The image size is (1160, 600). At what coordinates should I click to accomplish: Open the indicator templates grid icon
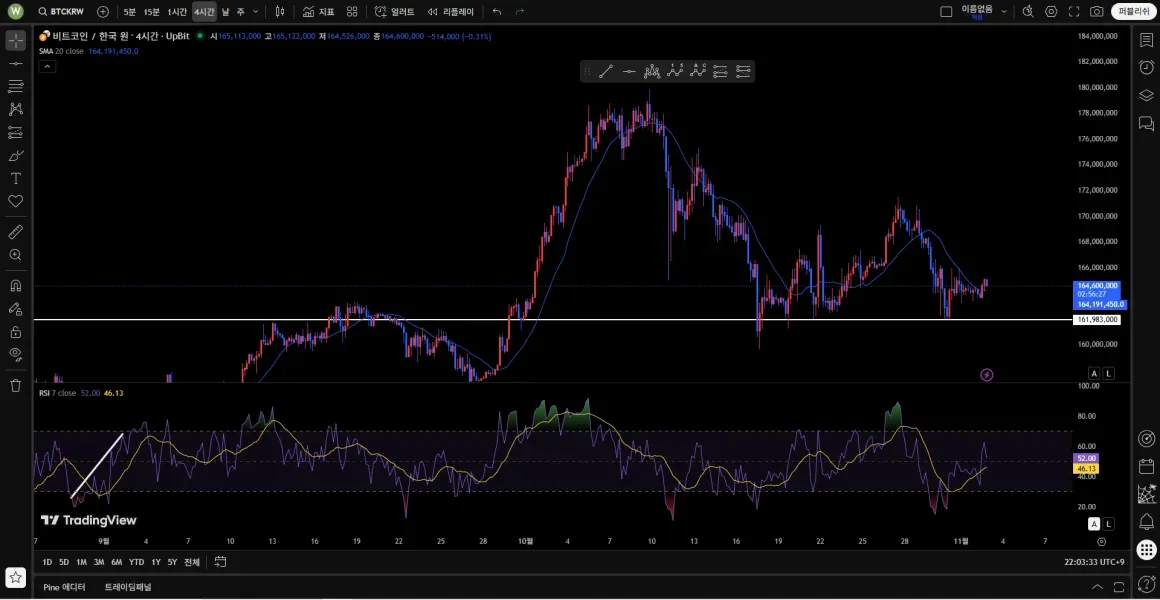coord(352,12)
